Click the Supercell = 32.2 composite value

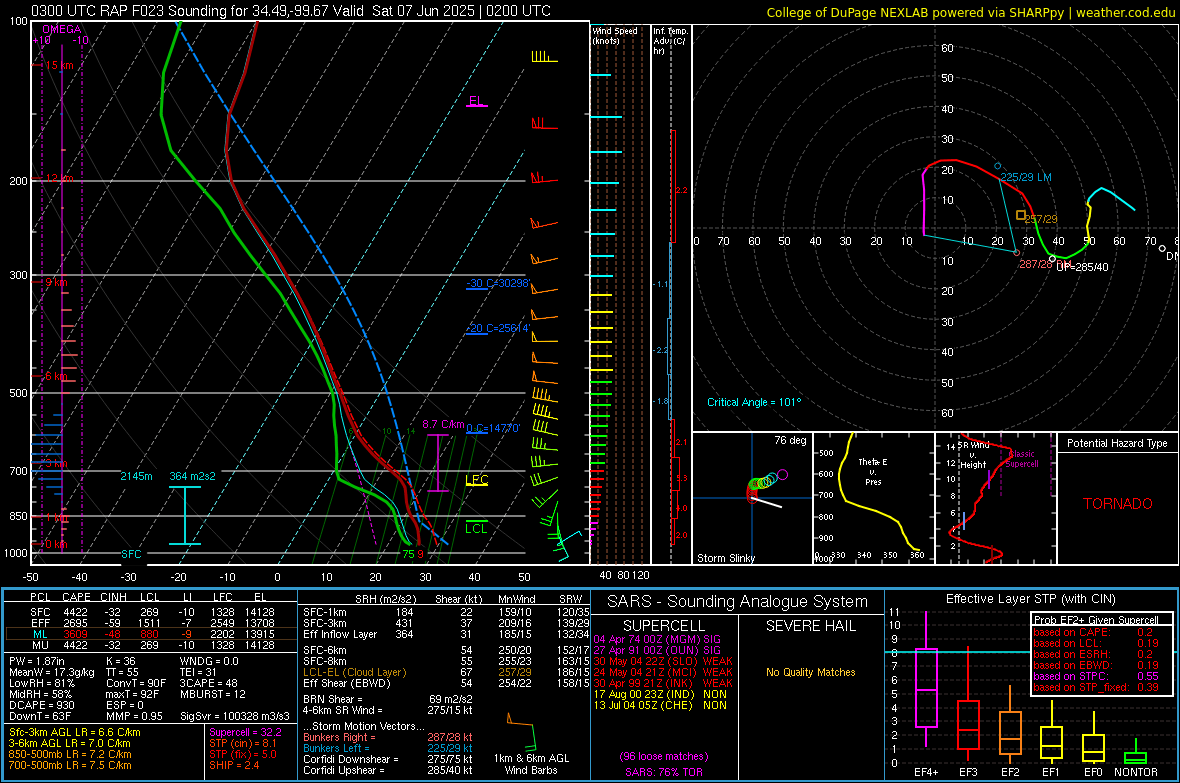coord(245,733)
